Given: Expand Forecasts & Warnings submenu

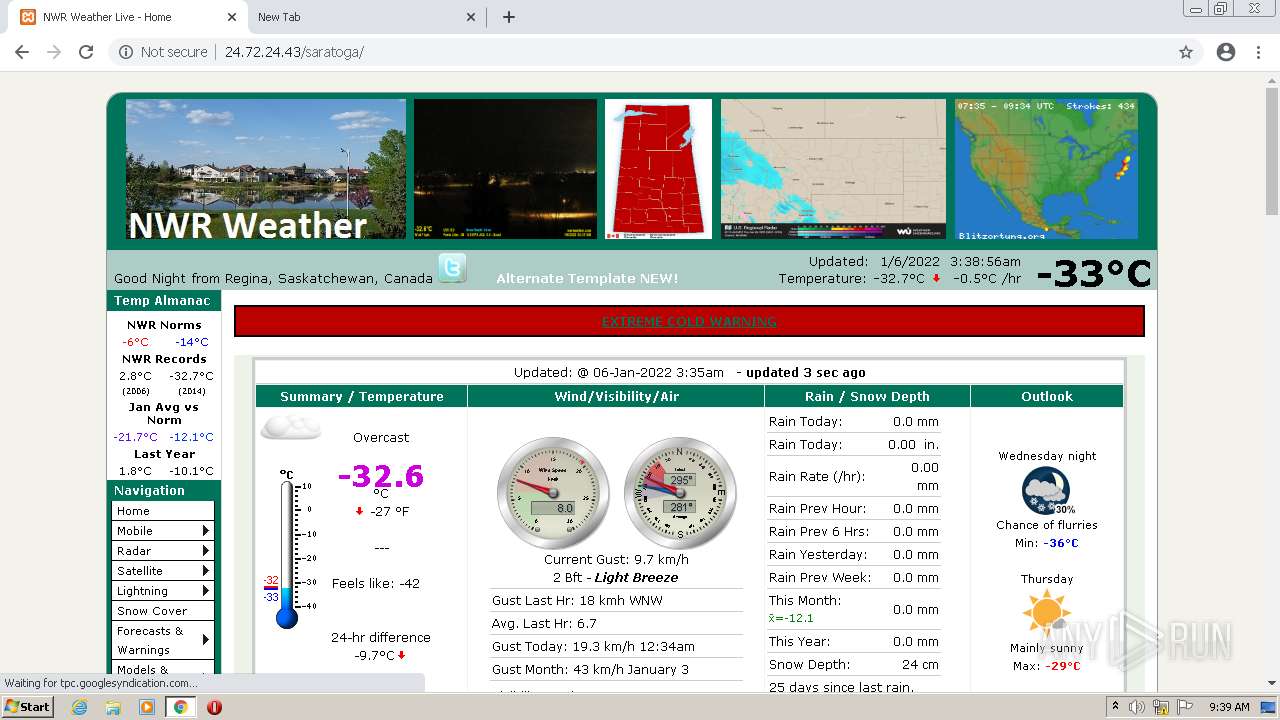Looking at the screenshot, I should point(163,640).
